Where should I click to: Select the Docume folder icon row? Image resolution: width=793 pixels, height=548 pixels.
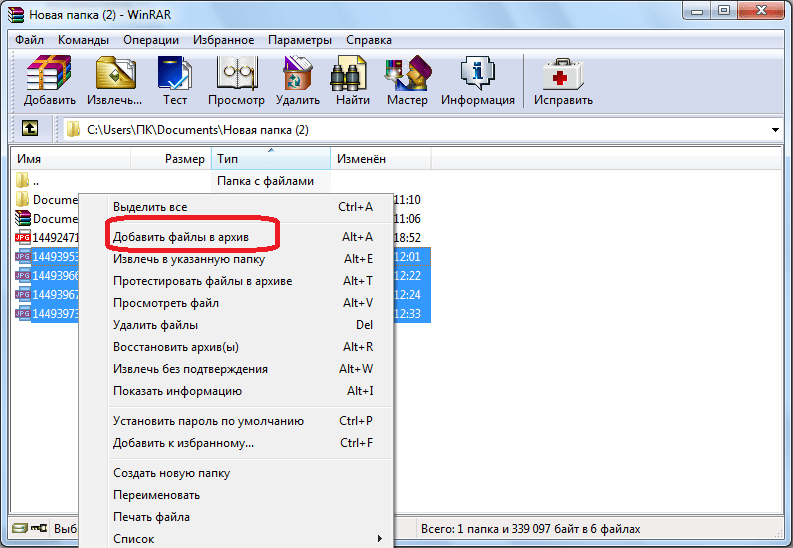click(x=22, y=199)
